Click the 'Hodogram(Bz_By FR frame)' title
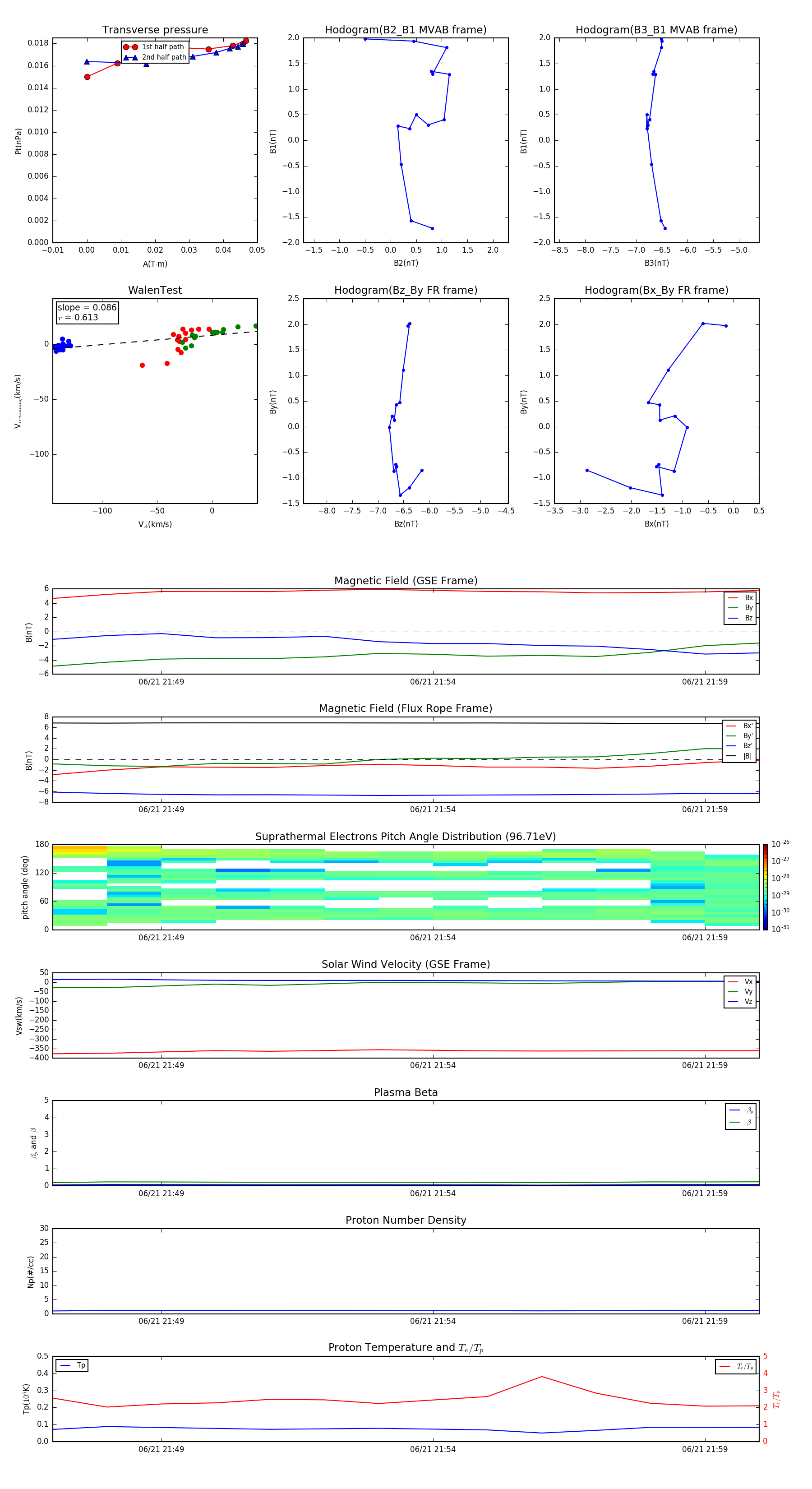 click(x=406, y=290)
